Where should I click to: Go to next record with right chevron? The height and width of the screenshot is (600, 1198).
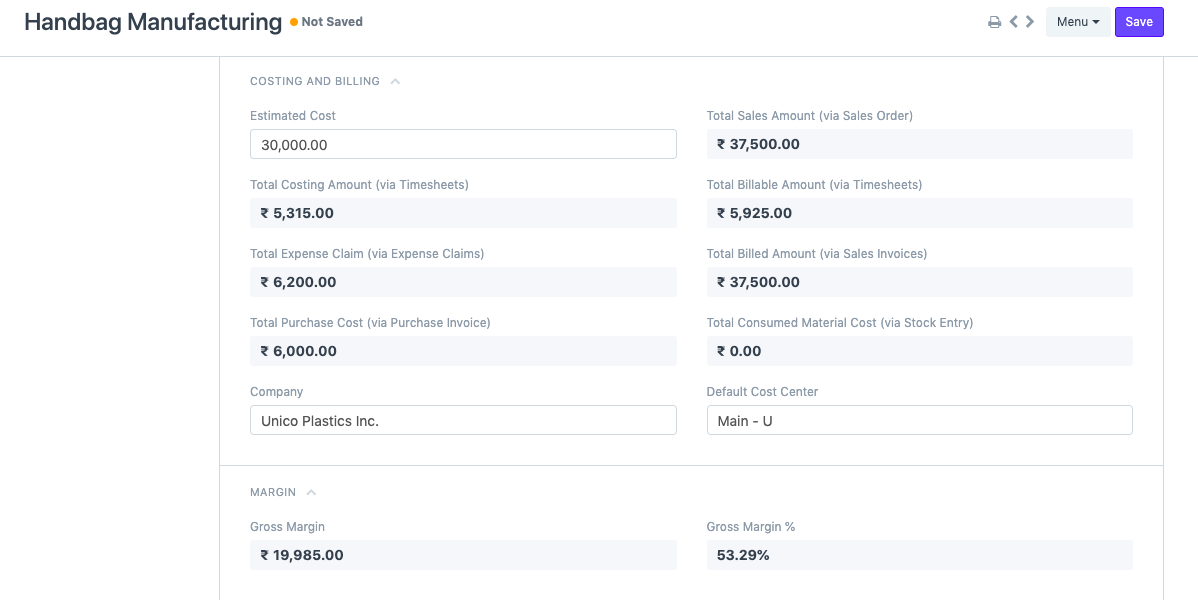(x=1030, y=21)
